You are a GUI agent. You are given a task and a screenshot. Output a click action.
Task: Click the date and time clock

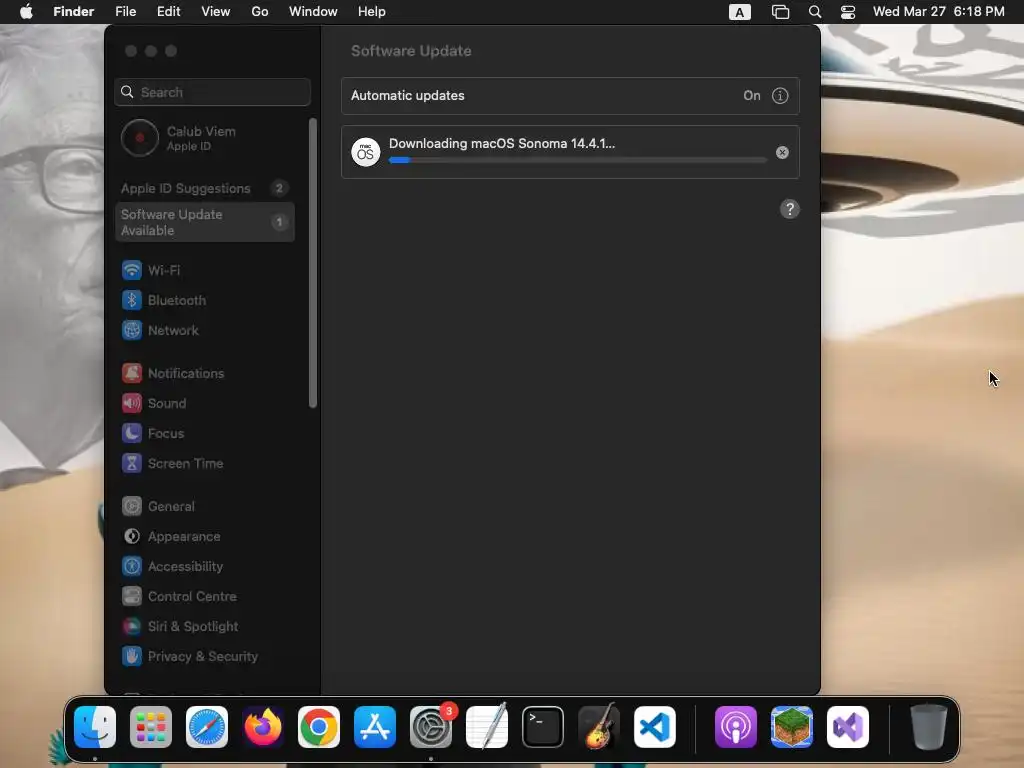pyautogui.click(x=938, y=12)
